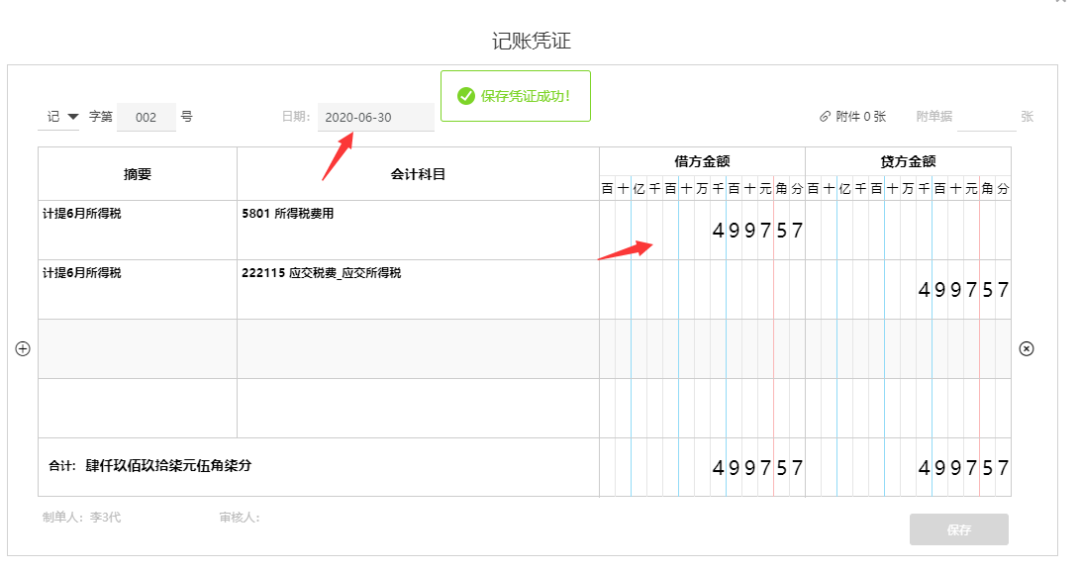Click the paperclip 附件 attachment icon
This screenshot has width=1080, height=572.
pos(825,117)
